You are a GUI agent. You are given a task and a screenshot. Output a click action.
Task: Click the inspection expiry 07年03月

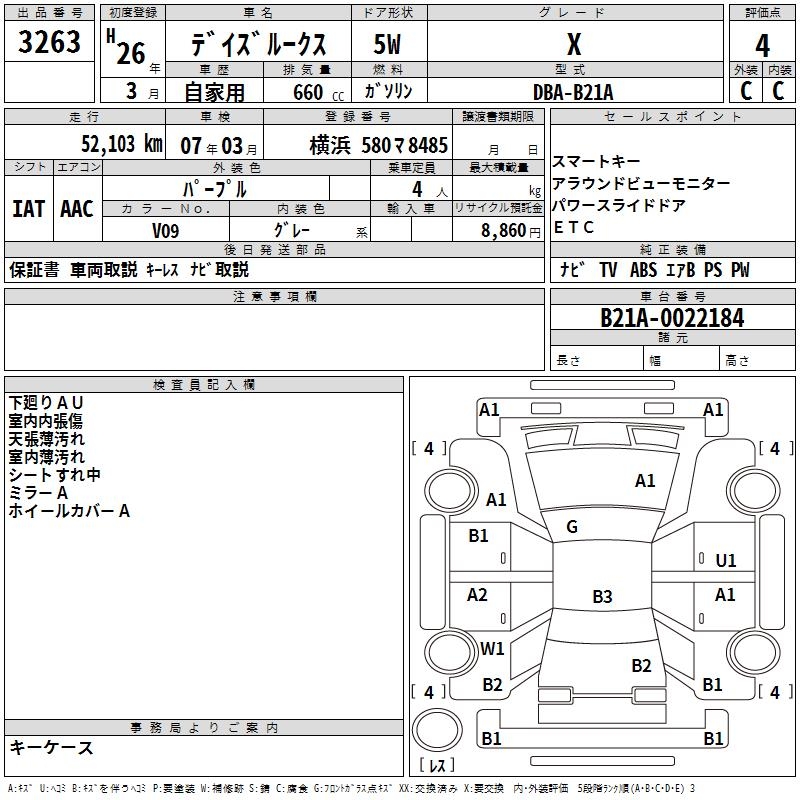pos(219,146)
